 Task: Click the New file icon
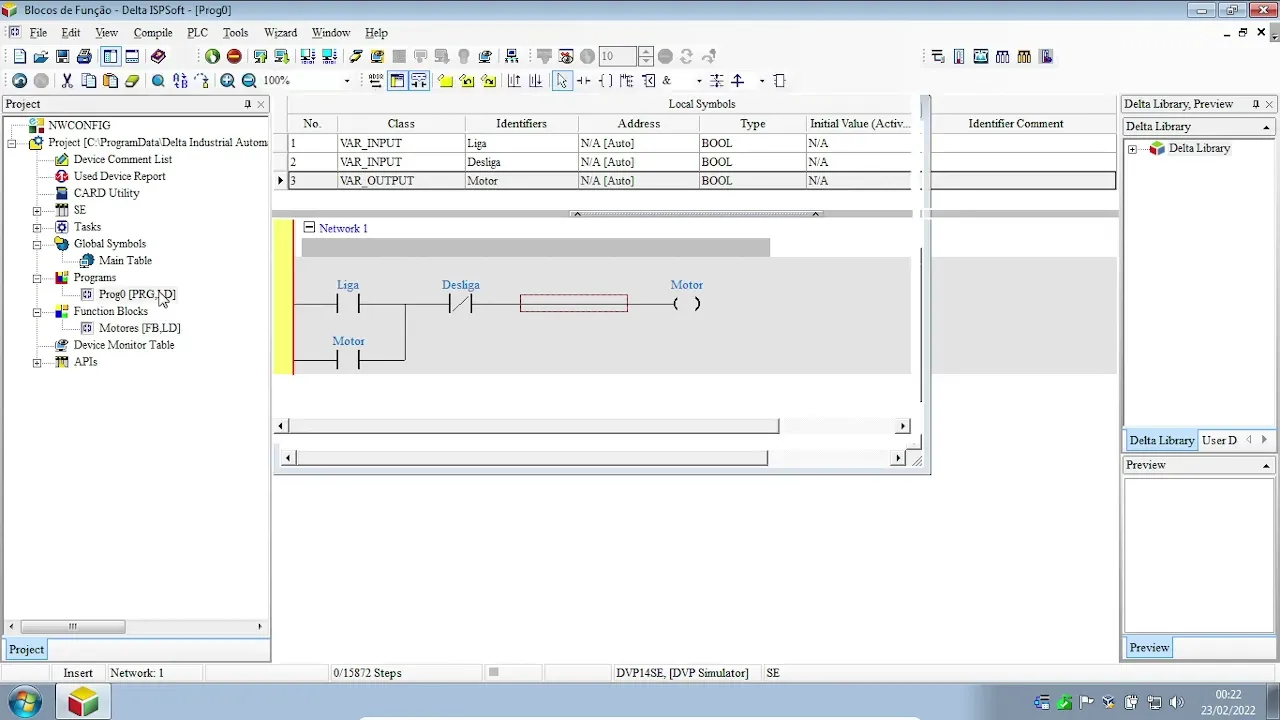tap(19, 57)
